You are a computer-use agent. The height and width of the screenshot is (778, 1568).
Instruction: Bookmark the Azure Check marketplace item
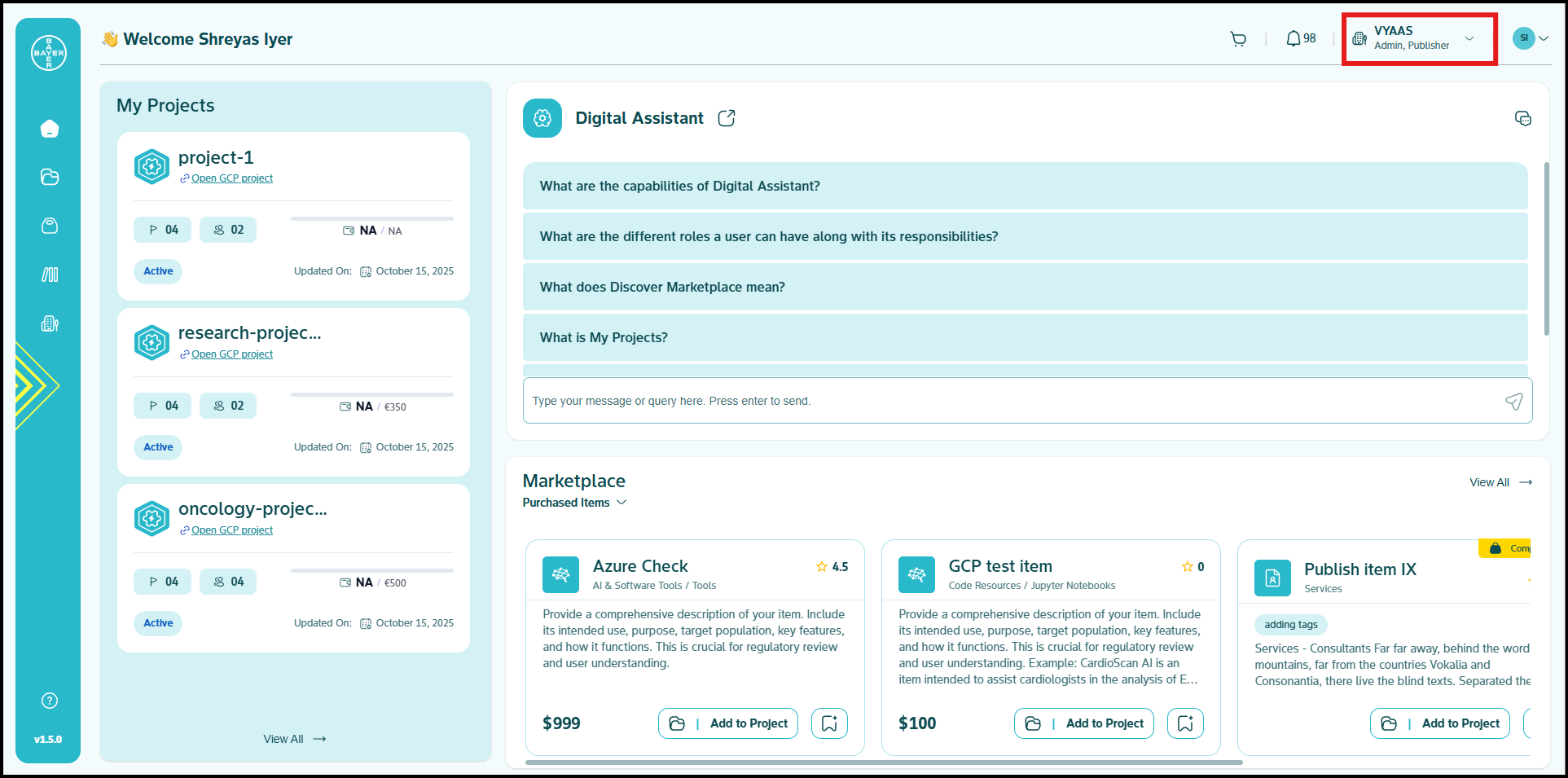click(x=829, y=723)
